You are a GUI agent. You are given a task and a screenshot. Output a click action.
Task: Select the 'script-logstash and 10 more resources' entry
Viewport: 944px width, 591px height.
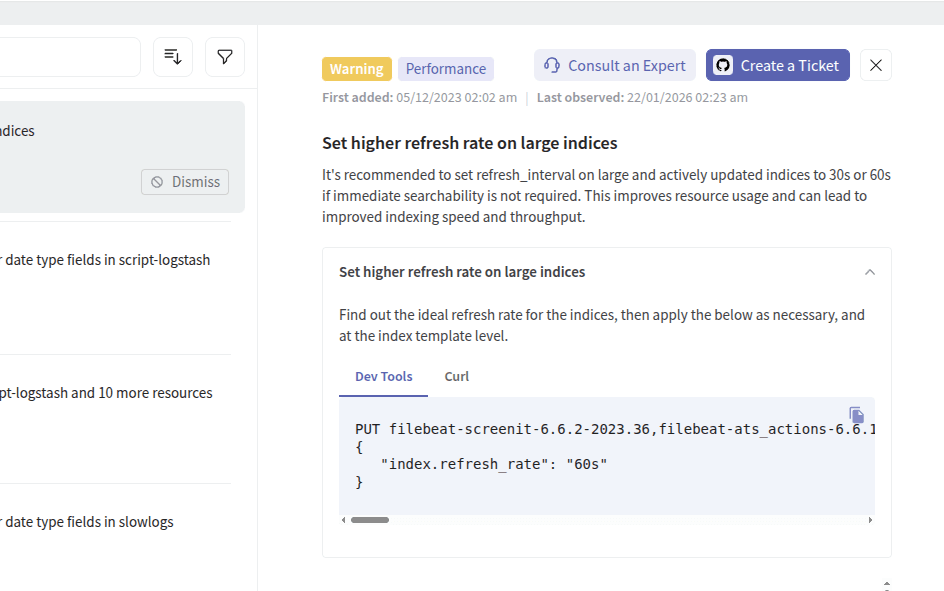[106, 392]
